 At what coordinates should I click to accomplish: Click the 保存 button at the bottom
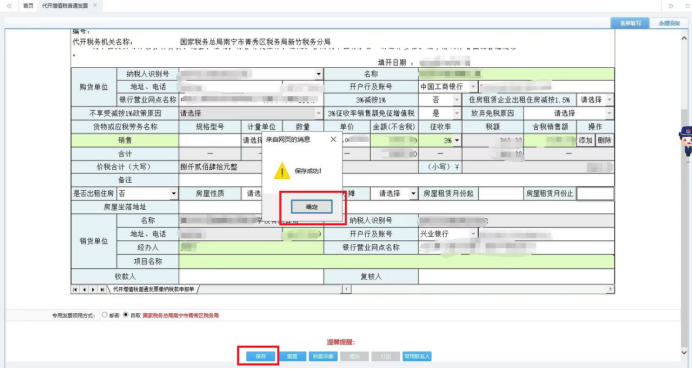(x=260, y=356)
